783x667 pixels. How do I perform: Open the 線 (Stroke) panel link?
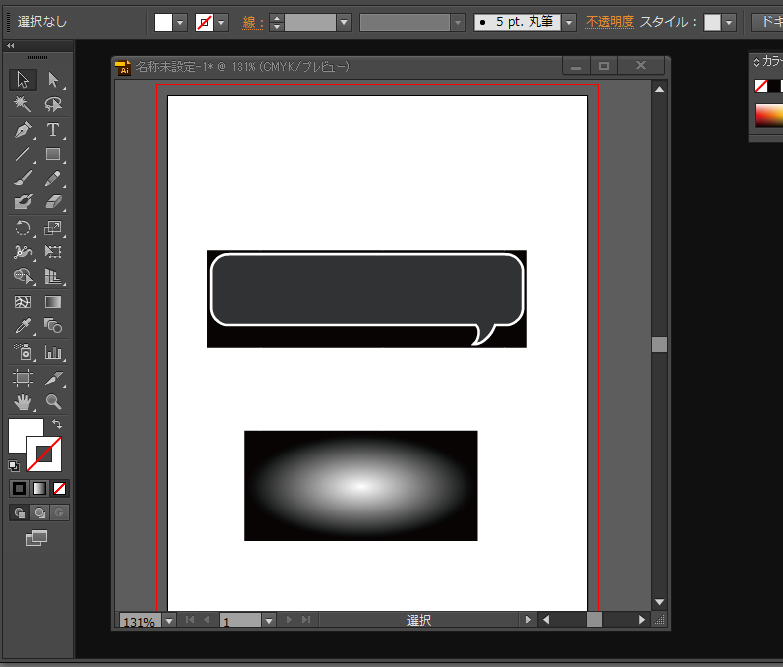pyautogui.click(x=253, y=22)
